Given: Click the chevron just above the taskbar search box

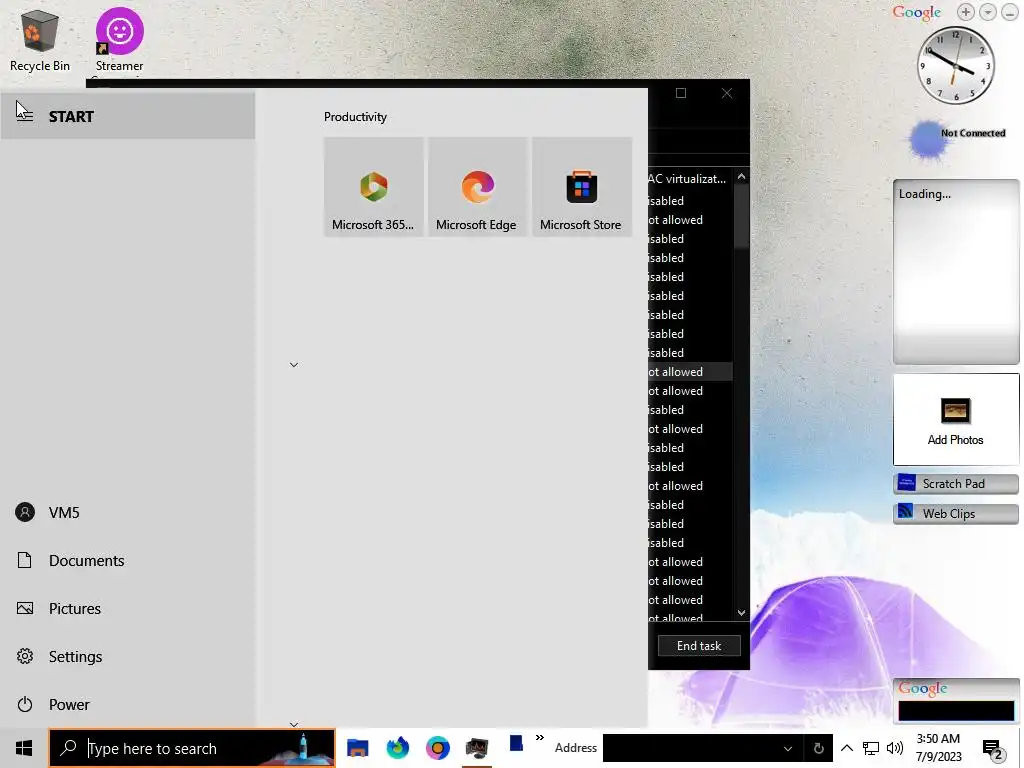Looking at the screenshot, I should 294,724.
